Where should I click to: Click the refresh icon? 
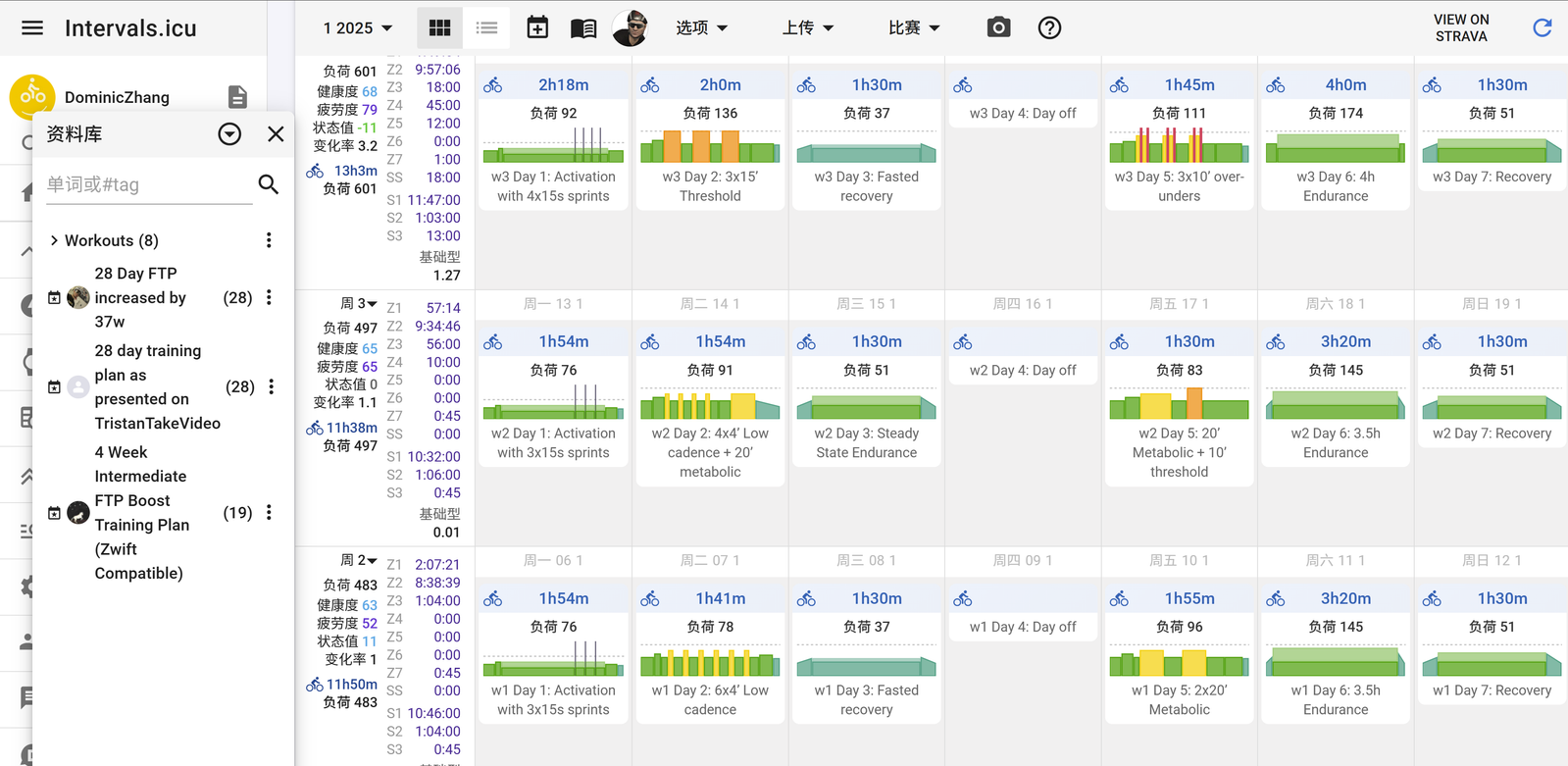coord(1542,27)
